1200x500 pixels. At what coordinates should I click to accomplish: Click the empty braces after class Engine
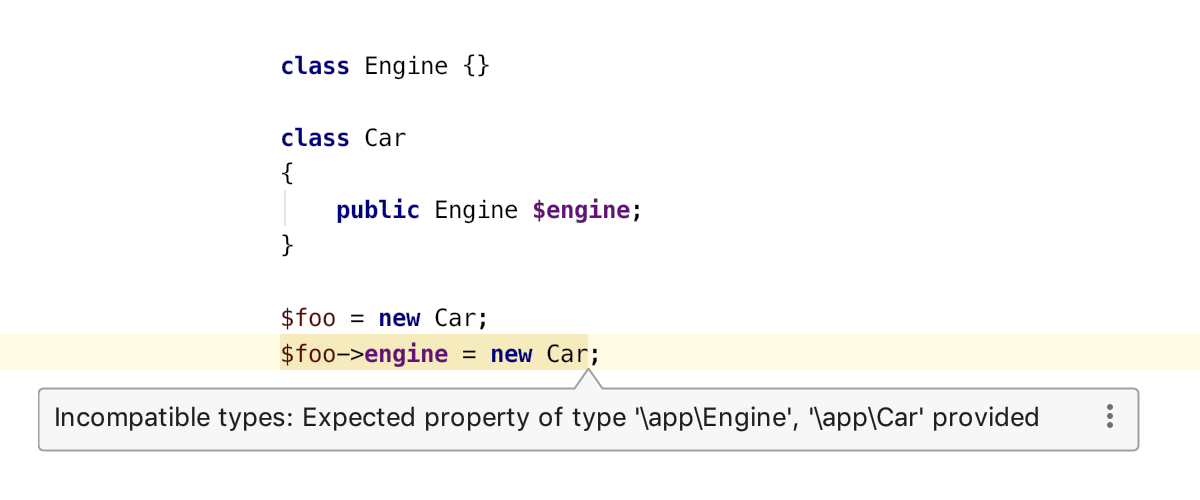point(476,67)
